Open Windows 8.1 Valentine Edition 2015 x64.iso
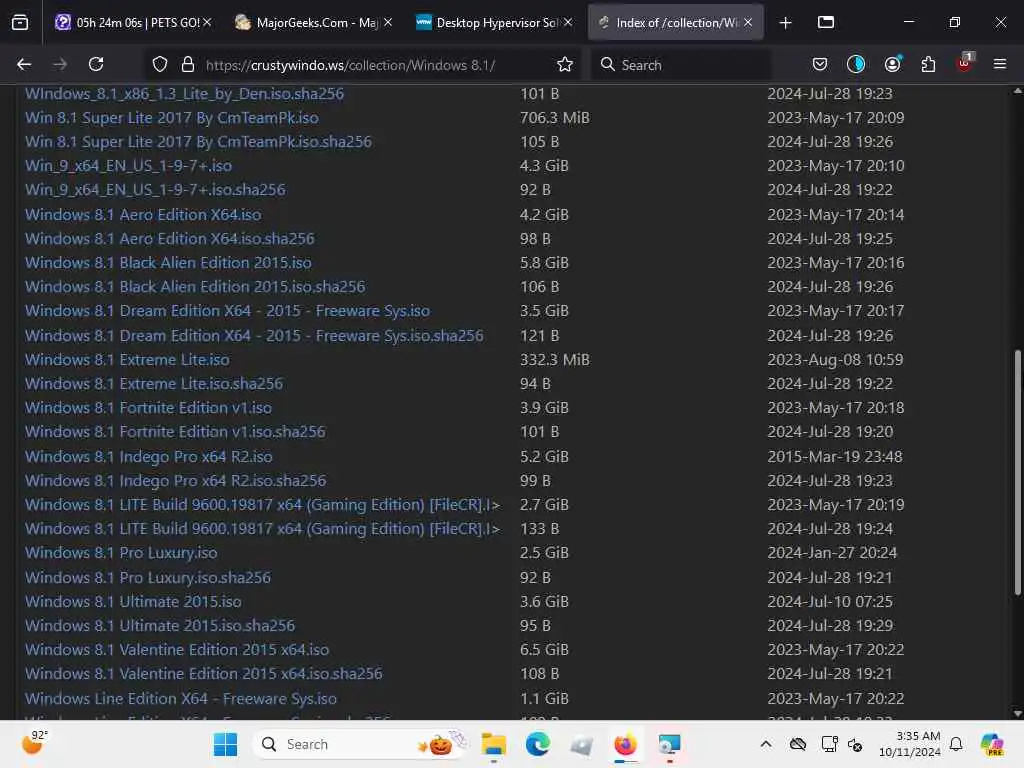Image resolution: width=1024 pixels, height=768 pixels. [x=177, y=650]
